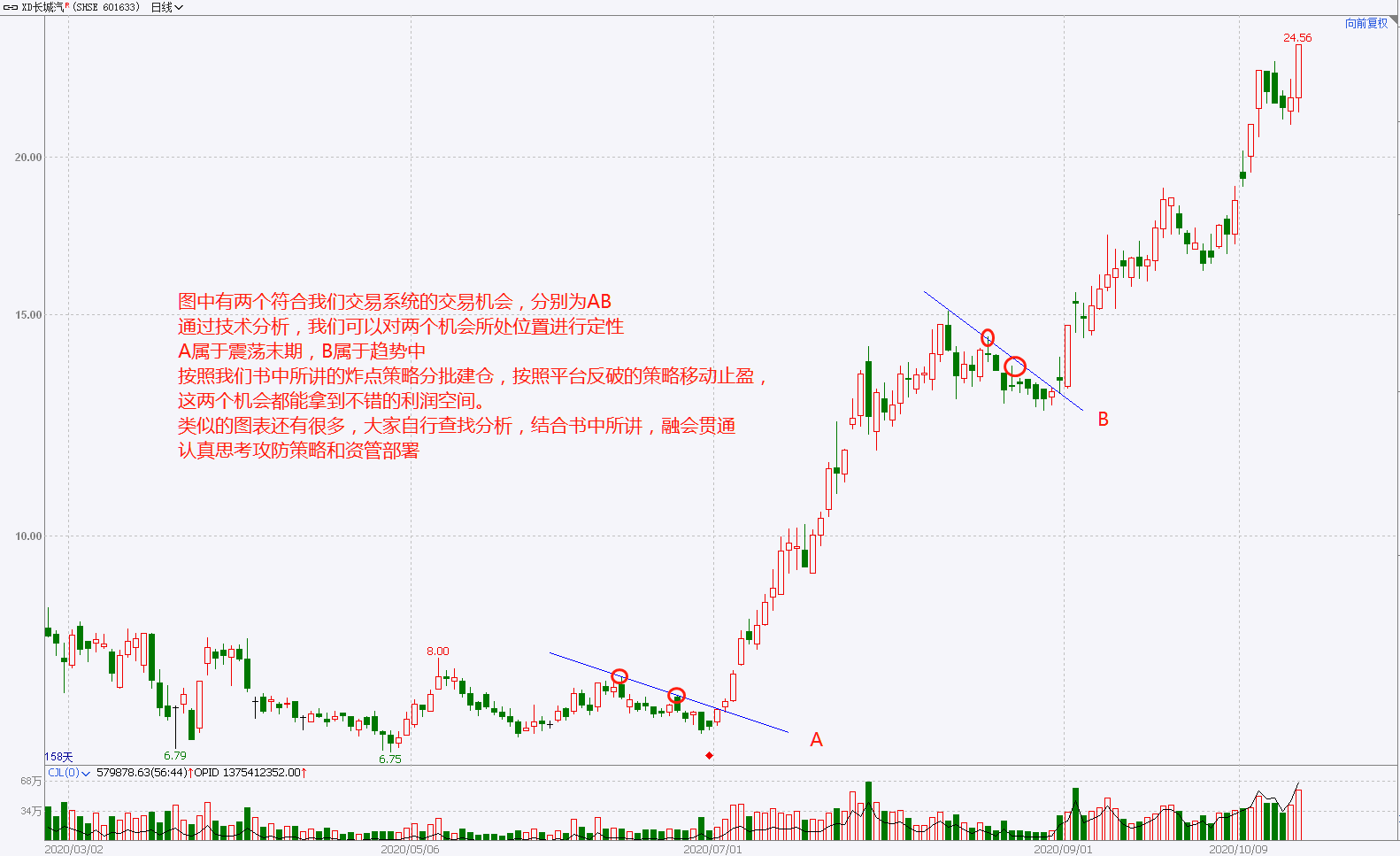Click the red diamond marker below the candles
Screen dimensions: 1400x856
coord(710,755)
